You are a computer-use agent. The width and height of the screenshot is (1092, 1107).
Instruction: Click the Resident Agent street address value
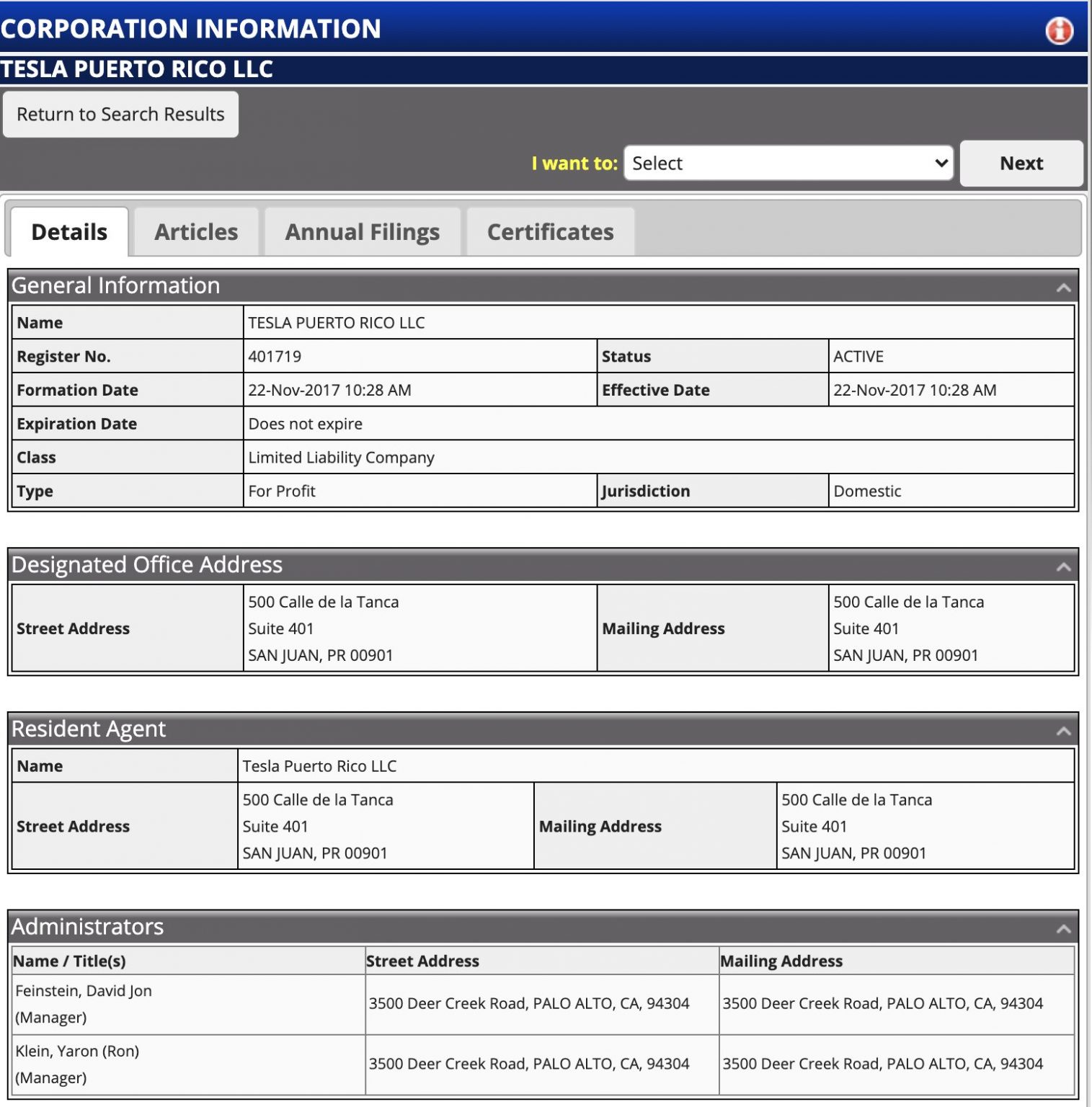click(318, 826)
